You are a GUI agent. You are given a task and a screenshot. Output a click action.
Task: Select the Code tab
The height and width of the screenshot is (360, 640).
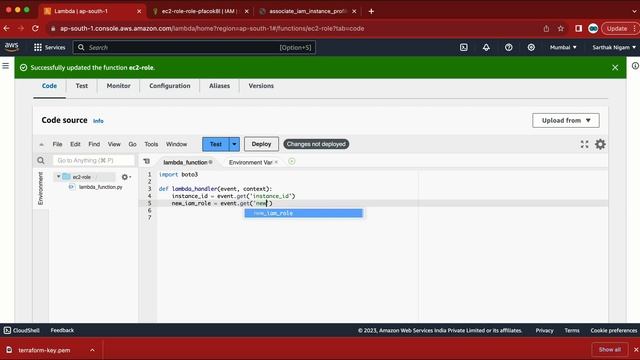[49, 86]
